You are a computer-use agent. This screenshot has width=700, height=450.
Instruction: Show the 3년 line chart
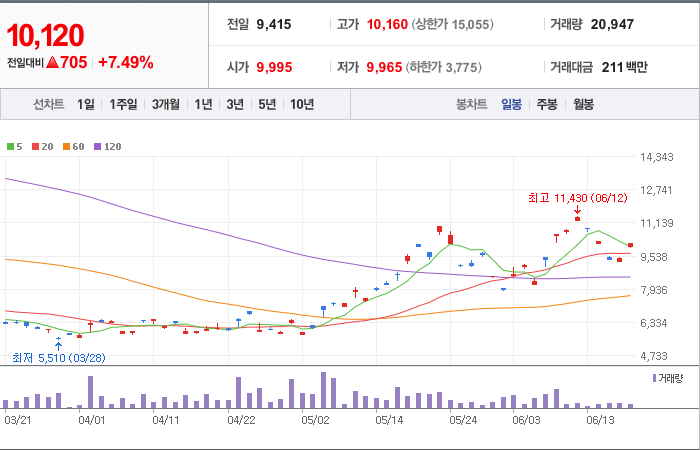[235, 104]
